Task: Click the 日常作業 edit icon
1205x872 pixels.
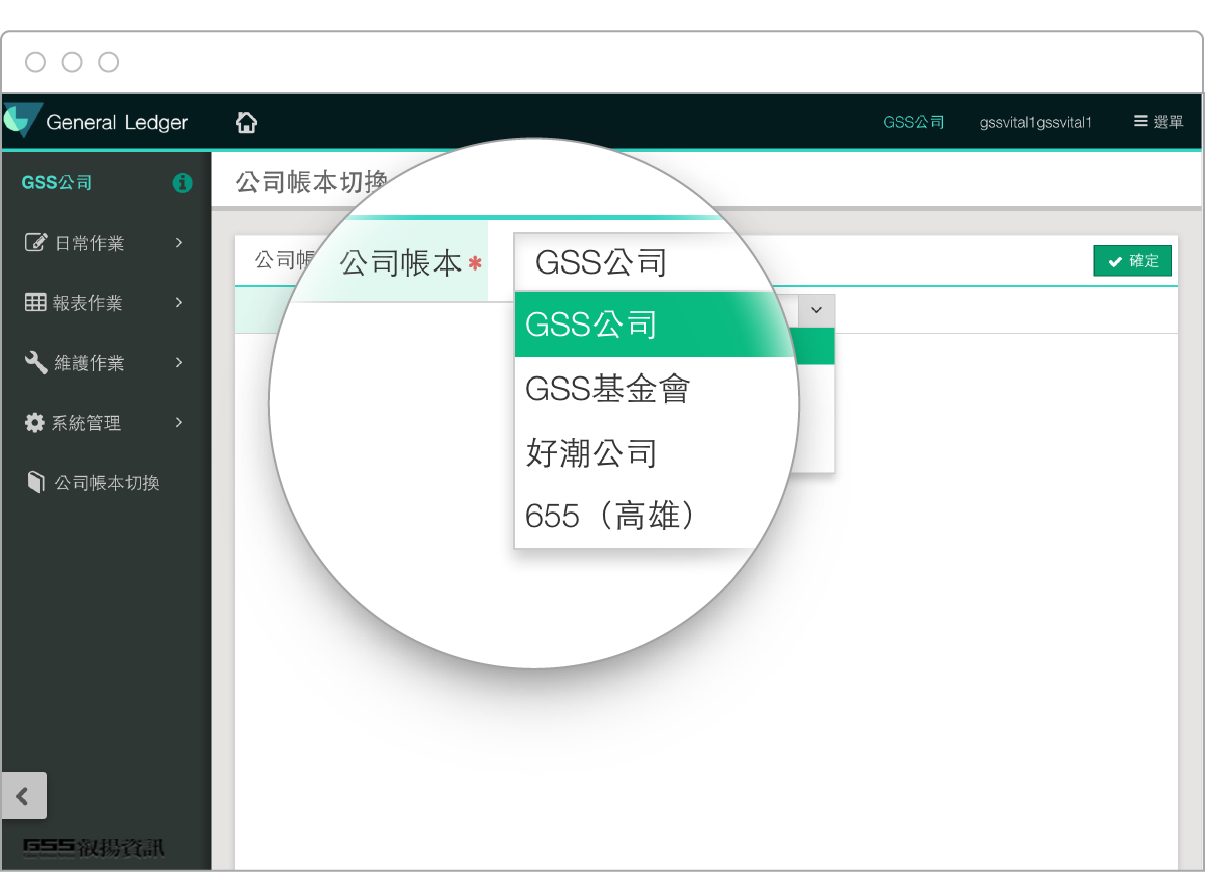Action: [36, 242]
